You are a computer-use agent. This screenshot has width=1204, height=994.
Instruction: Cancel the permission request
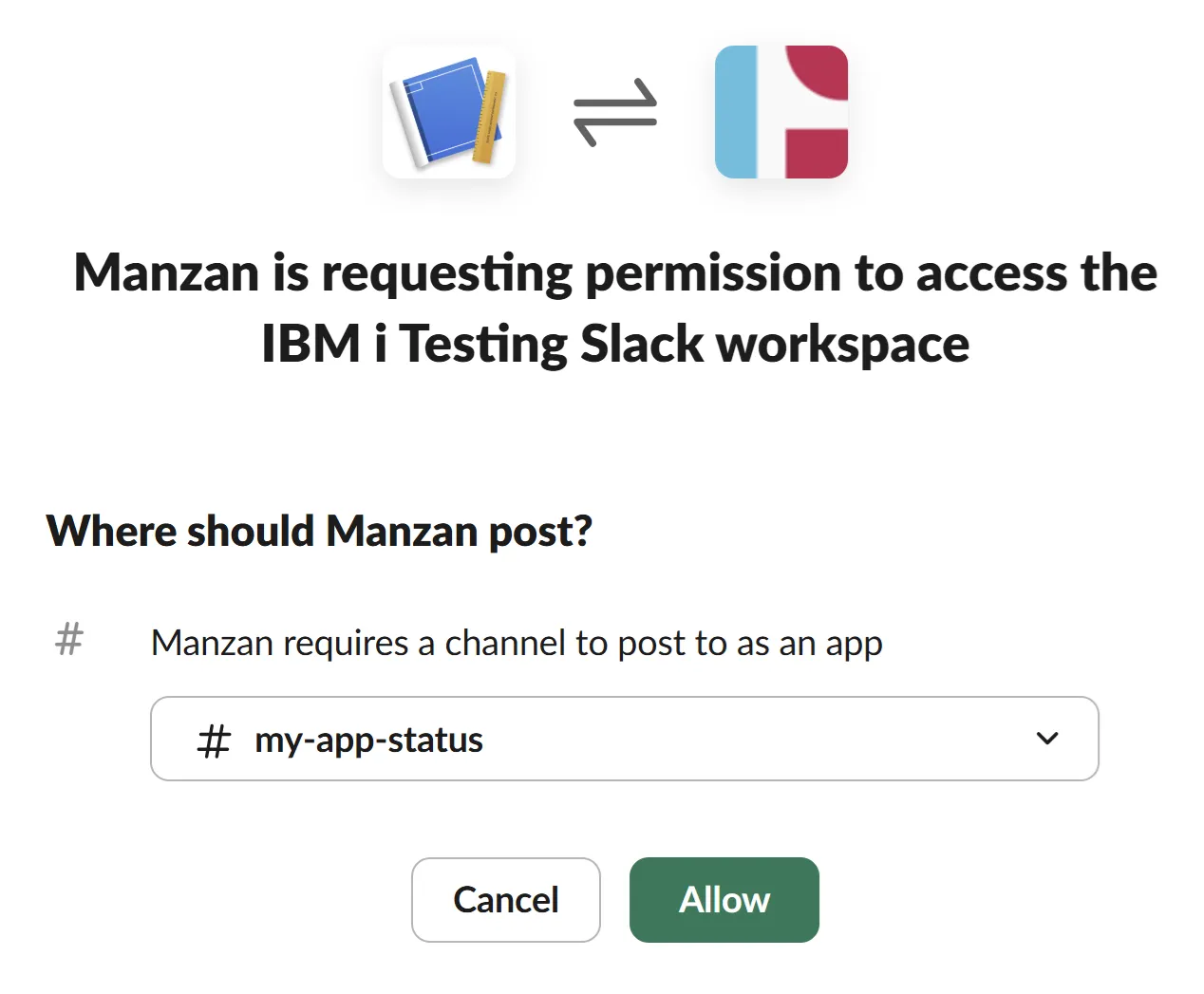click(506, 900)
